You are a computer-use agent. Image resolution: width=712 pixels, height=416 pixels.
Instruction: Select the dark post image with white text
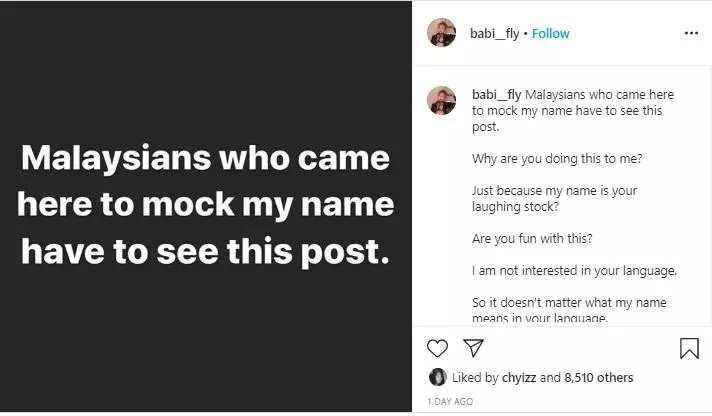click(206, 207)
